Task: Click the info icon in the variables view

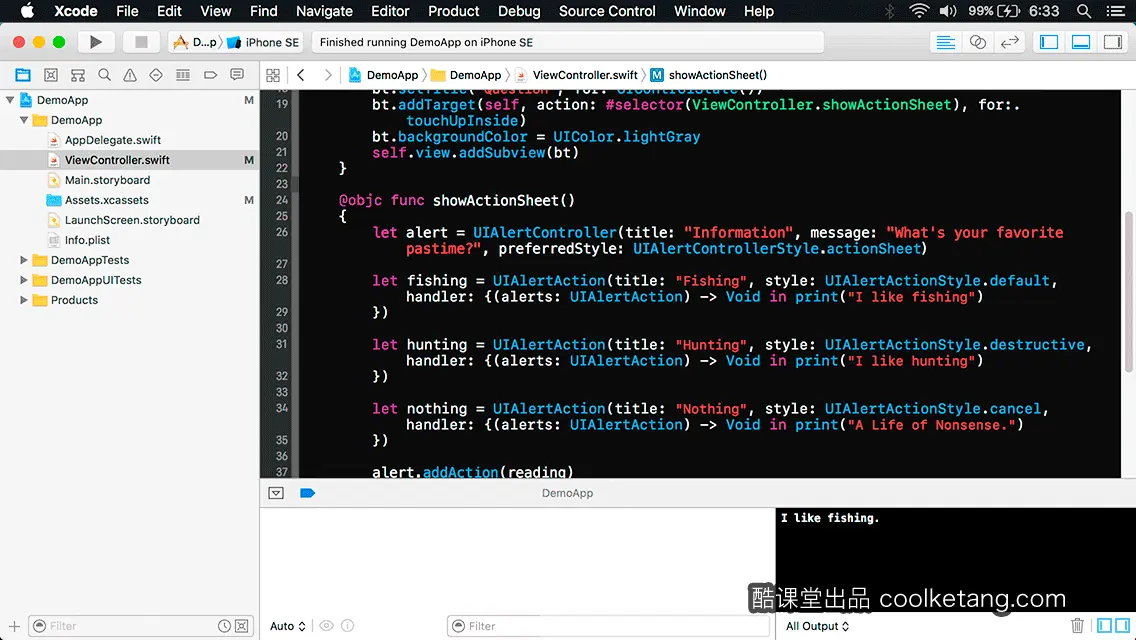Action: 348,626
